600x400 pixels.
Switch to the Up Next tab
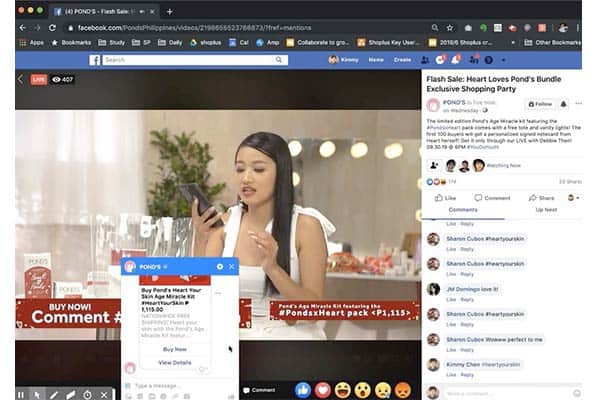coord(546,210)
